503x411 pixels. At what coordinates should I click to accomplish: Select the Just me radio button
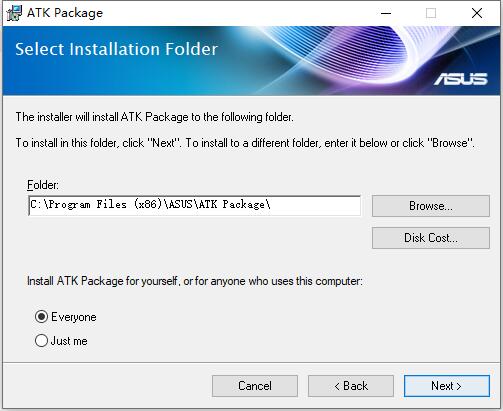coord(41,341)
